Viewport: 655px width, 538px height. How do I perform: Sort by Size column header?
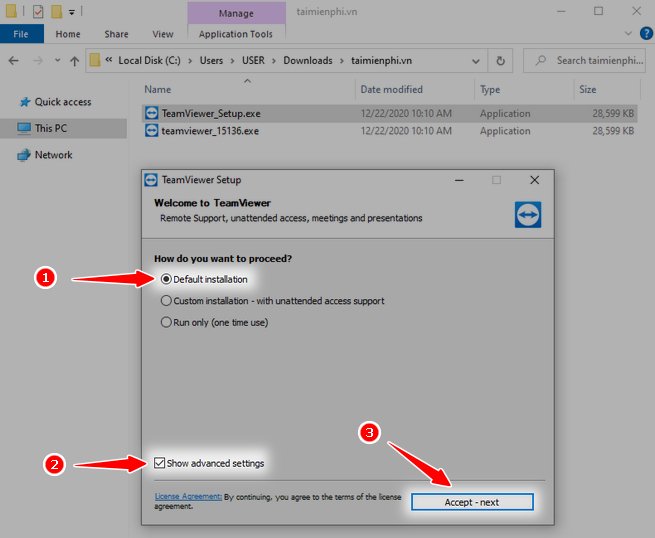coord(587,89)
